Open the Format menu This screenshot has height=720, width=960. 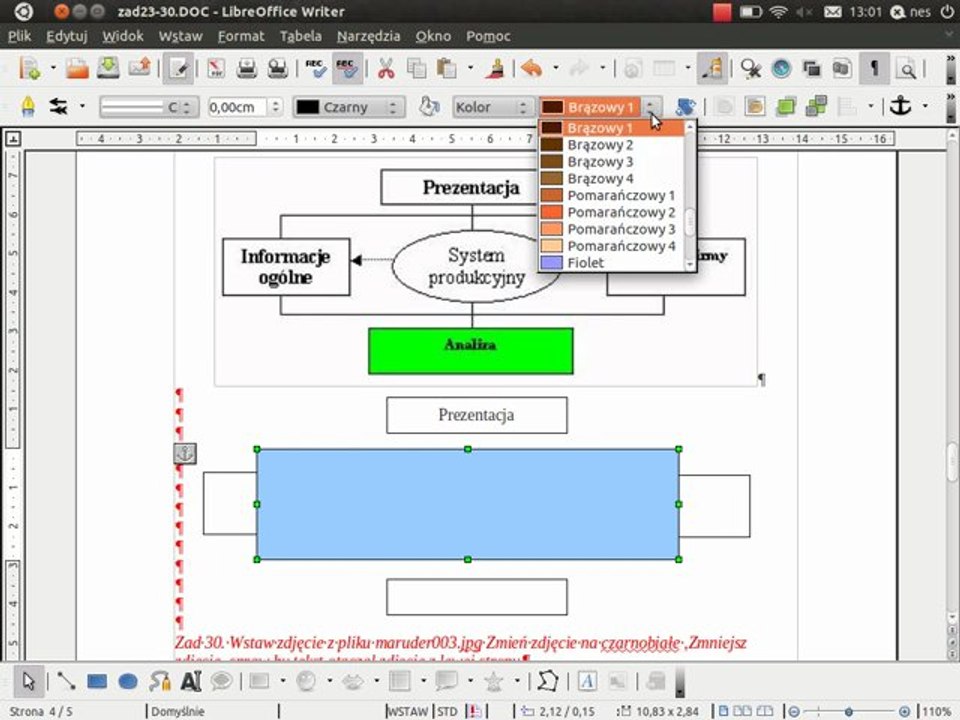click(x=241, y=36)
